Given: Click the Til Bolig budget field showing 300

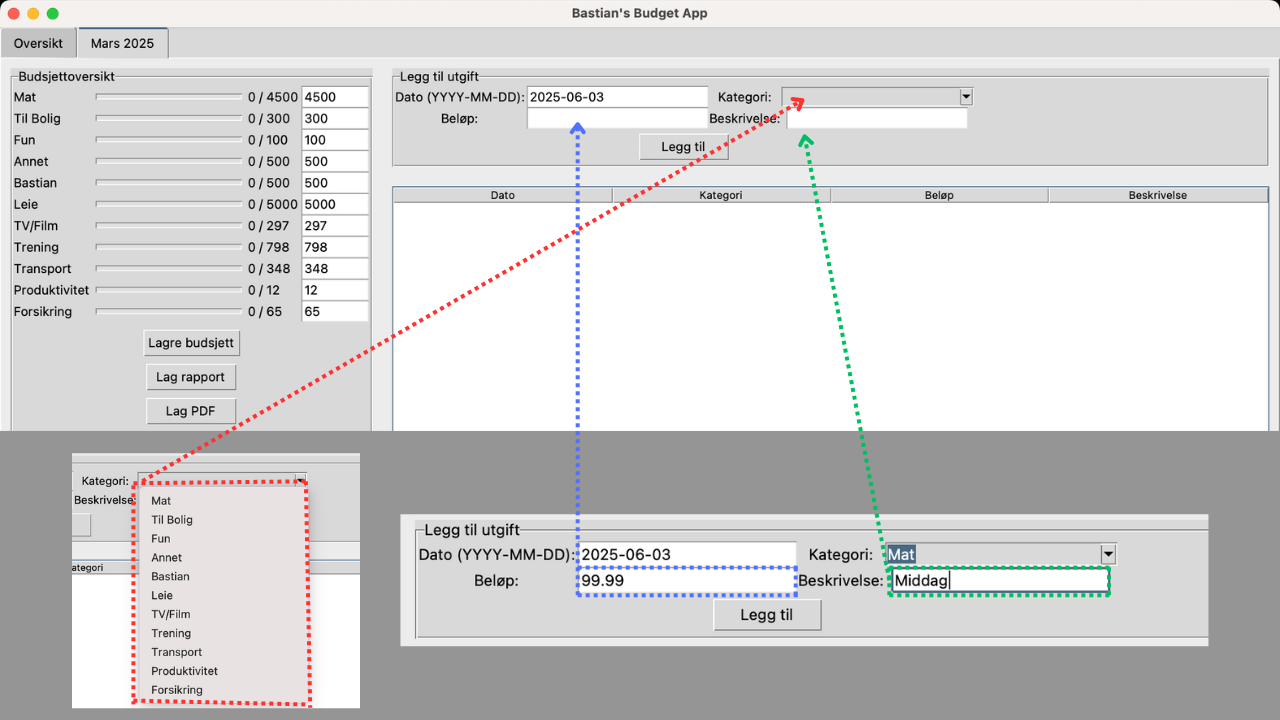Looking at the screenshot, I should [x=335, y=119].
